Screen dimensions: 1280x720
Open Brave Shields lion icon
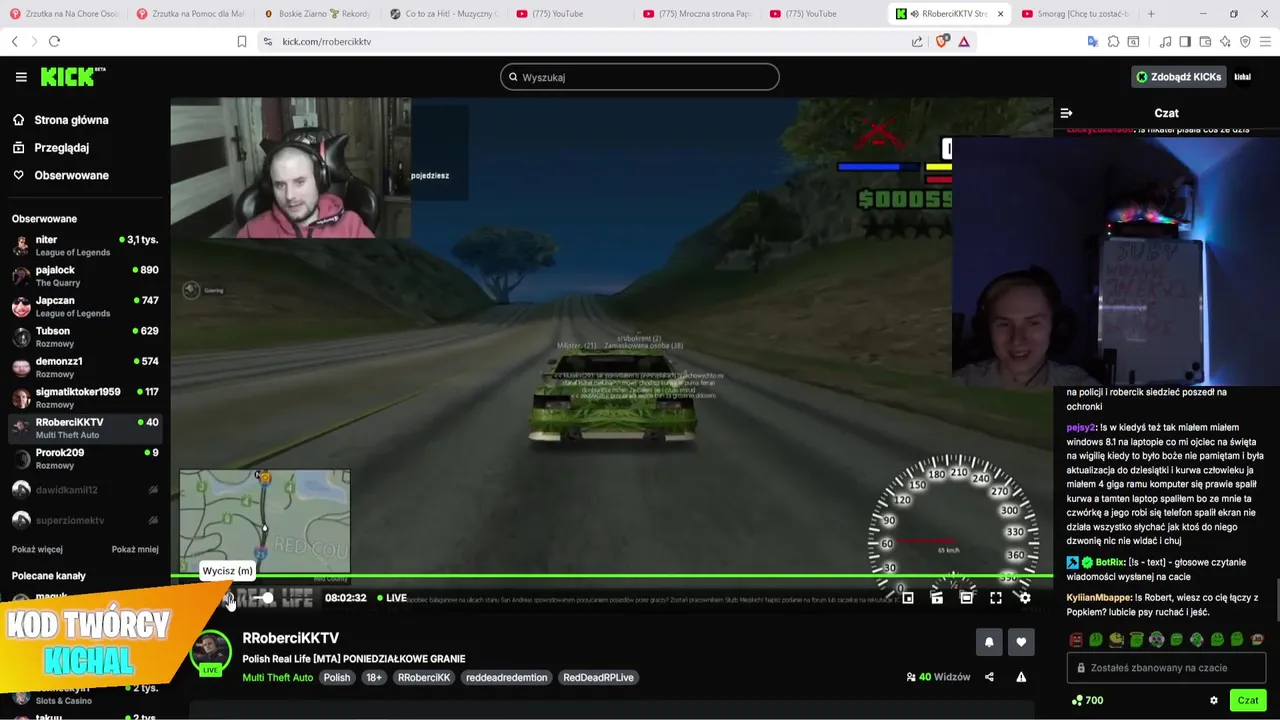tap(941, 41)
